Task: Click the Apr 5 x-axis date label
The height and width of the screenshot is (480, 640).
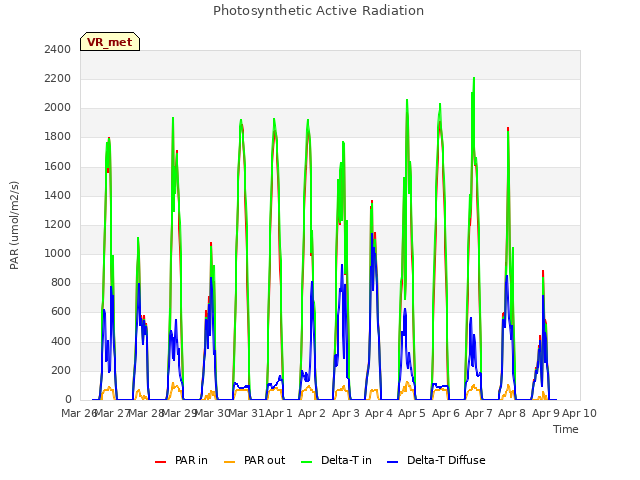Action: coord(412,413)
